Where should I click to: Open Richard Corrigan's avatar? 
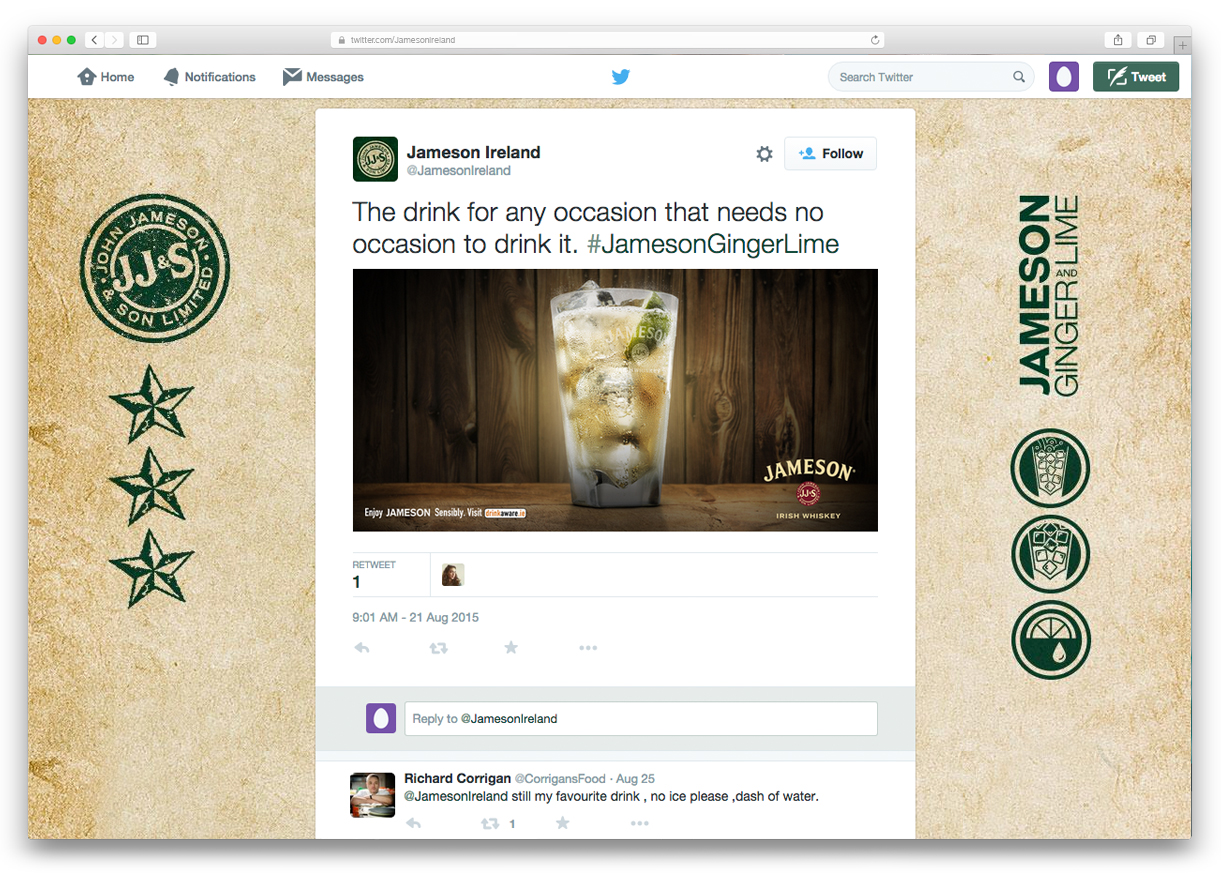pyautogui.click(x=373, y=795)
